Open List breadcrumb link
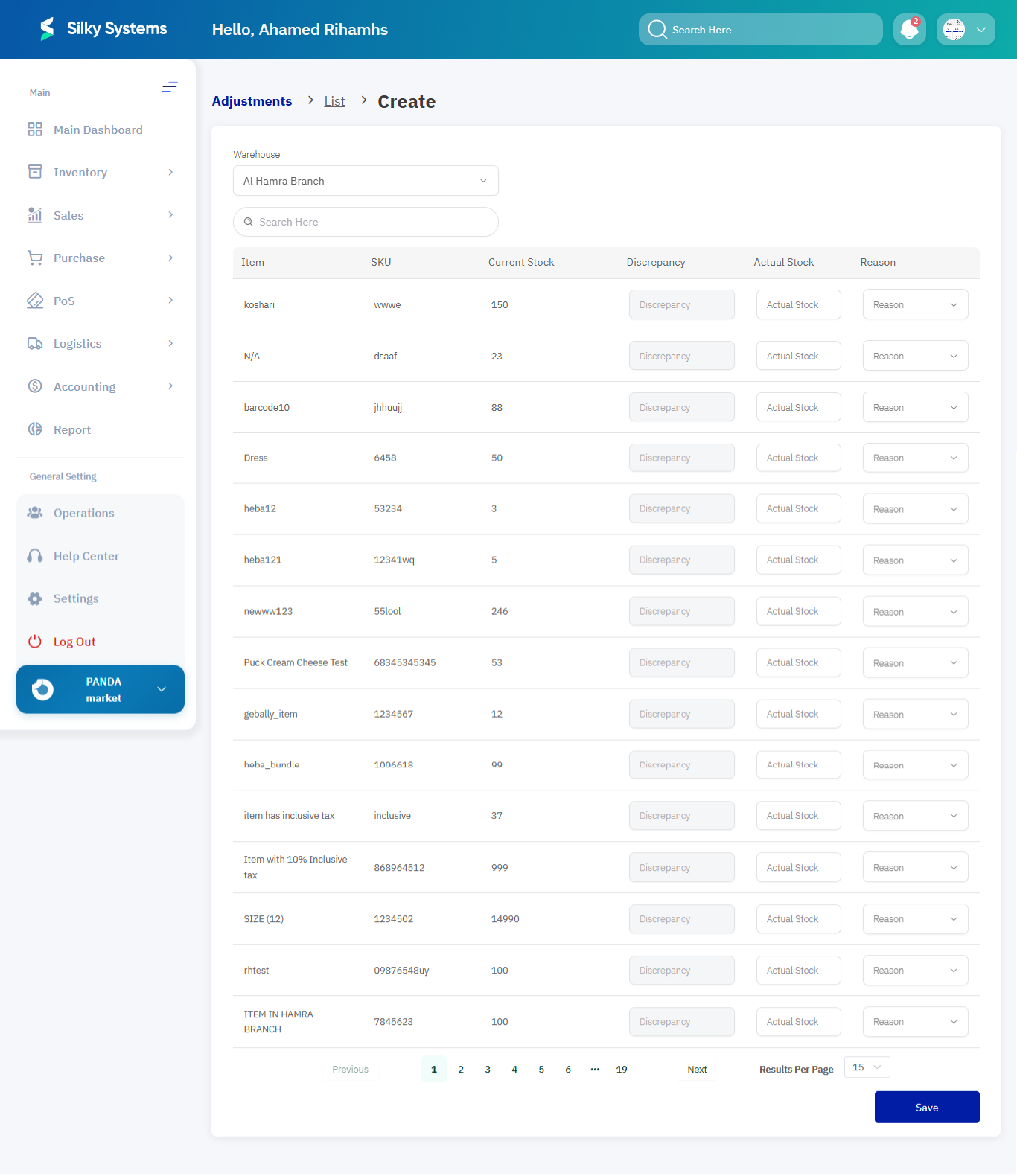 (x=334, y=101)
